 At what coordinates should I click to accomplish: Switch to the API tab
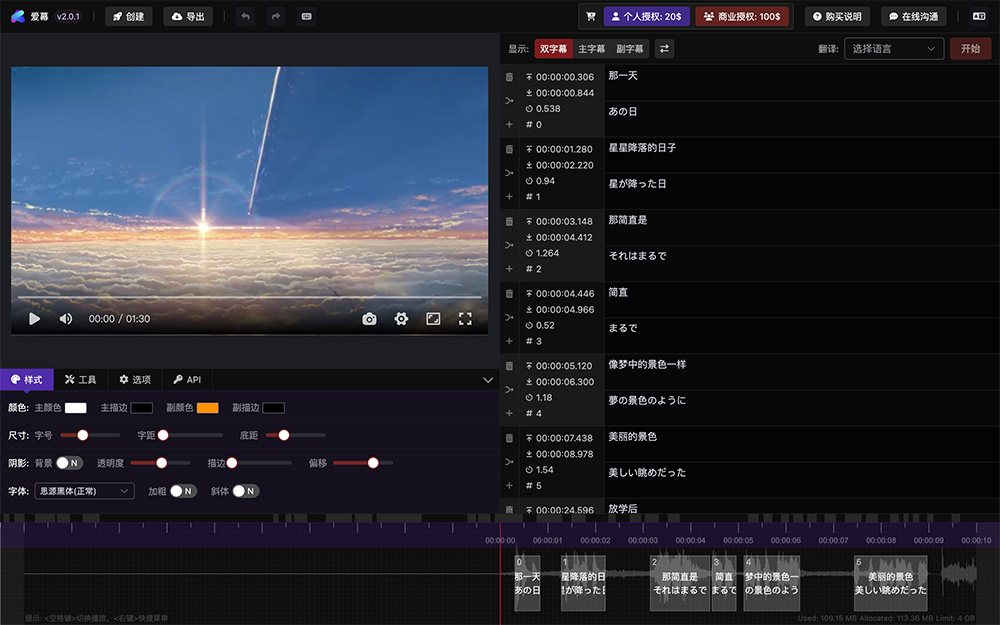pos(187,379)
